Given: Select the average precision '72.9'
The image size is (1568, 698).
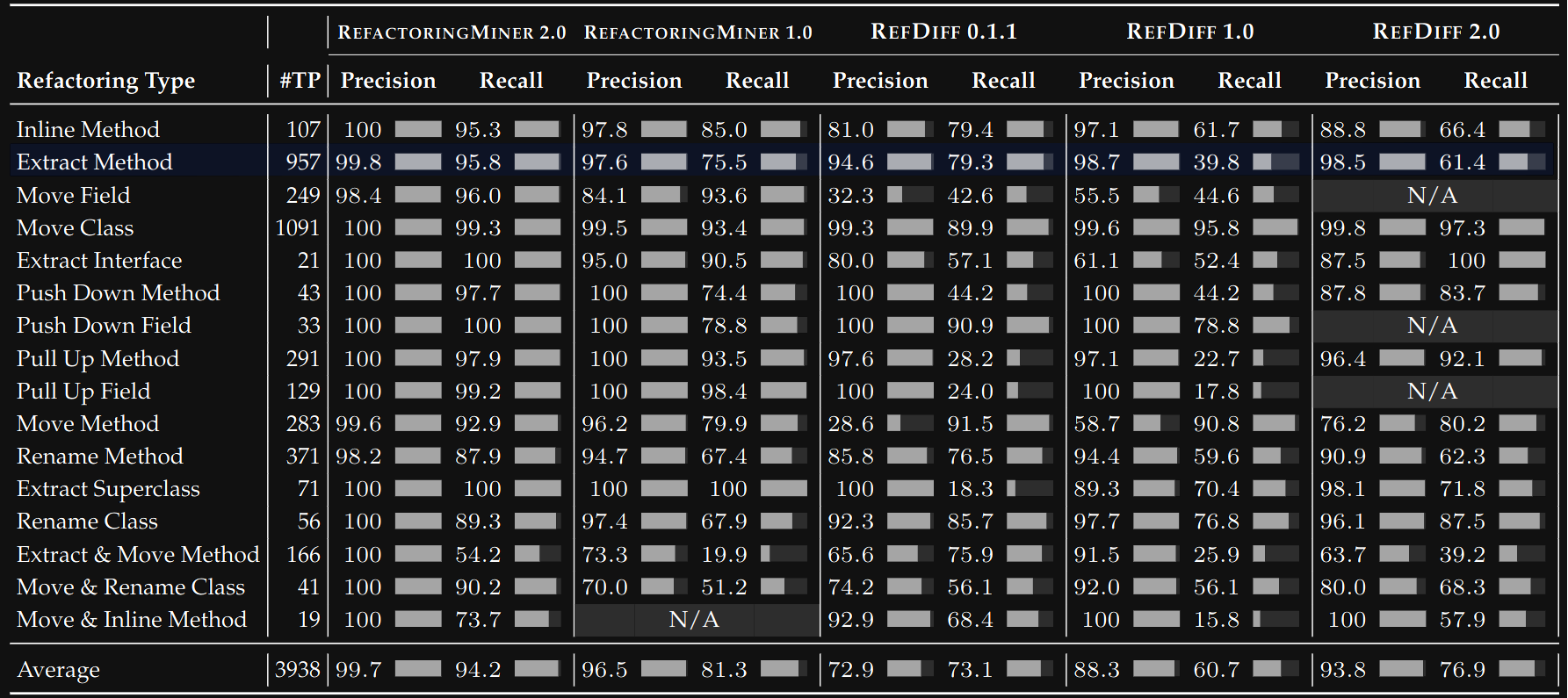Looking at the screenshot, I should (850, 670).
